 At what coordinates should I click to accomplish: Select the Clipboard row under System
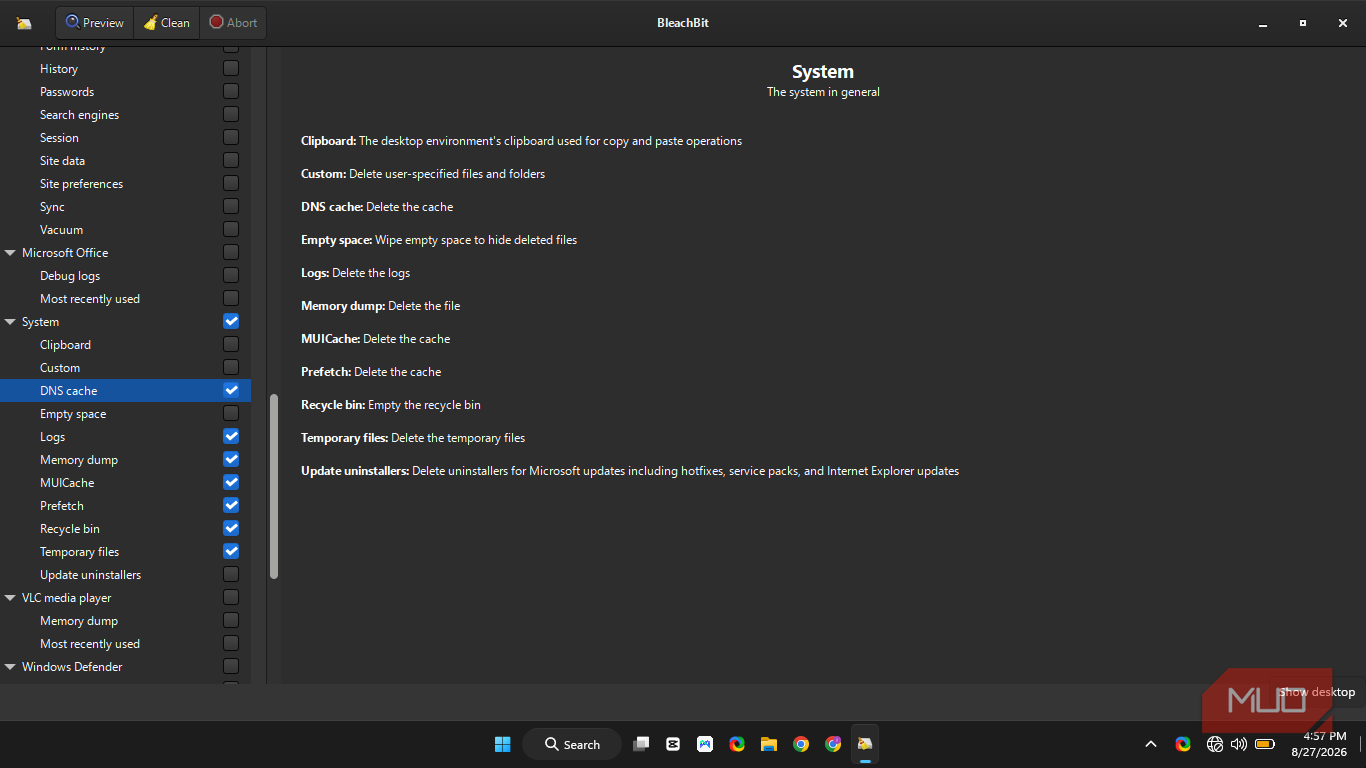pos(125,344)
